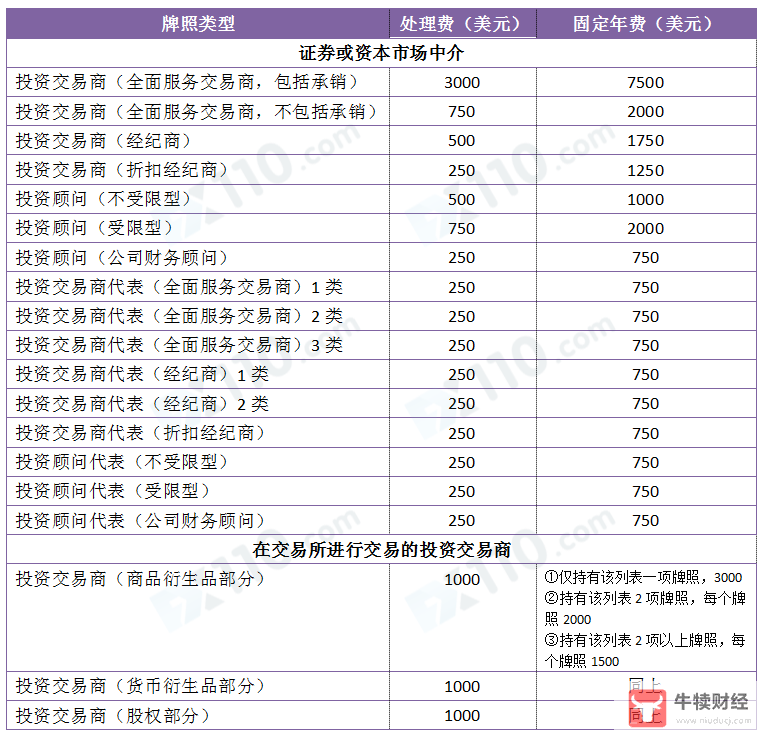Select the 投资顾问（公司财务顾问） row label

(124, 258)
